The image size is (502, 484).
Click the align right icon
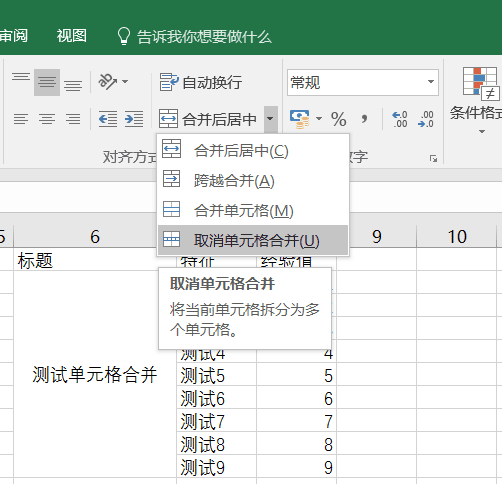pos(73,119)
